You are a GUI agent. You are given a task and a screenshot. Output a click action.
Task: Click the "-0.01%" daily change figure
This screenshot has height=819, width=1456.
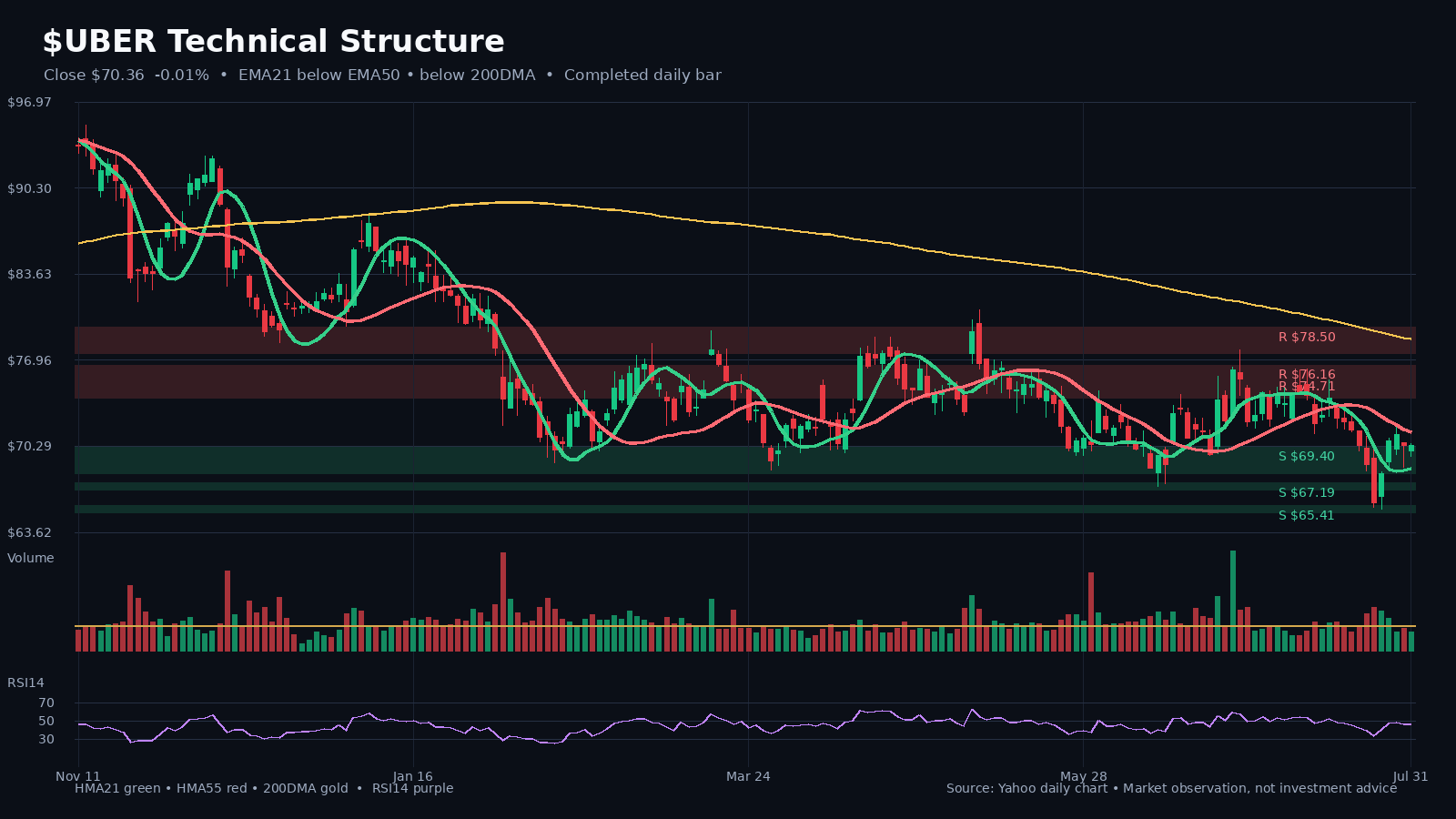182,76
